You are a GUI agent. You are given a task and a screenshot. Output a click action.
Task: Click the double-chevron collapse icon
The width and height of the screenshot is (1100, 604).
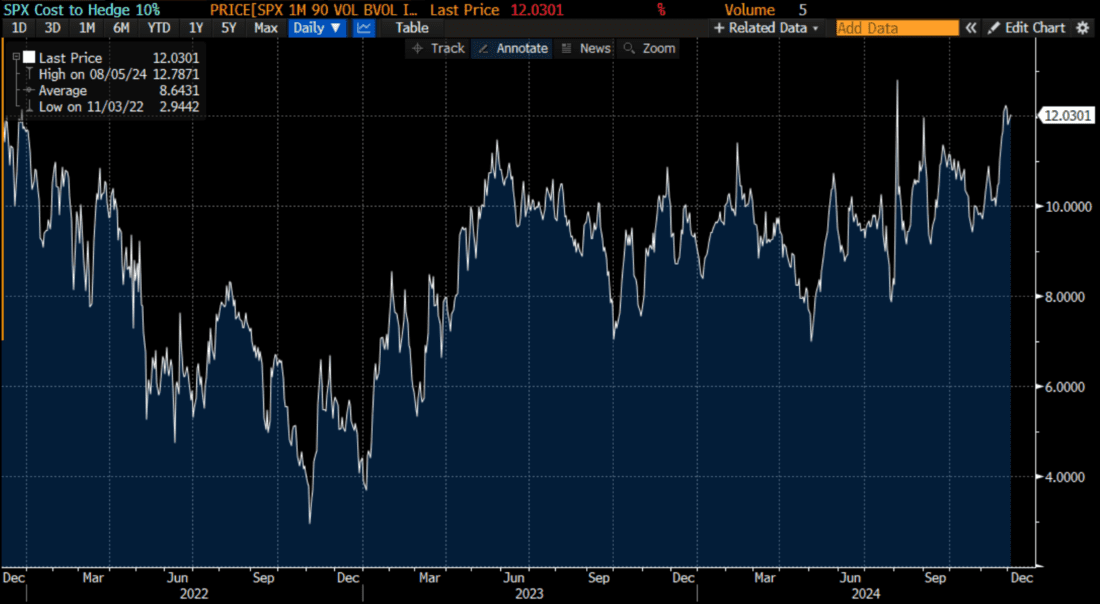[x=971, y=28]
